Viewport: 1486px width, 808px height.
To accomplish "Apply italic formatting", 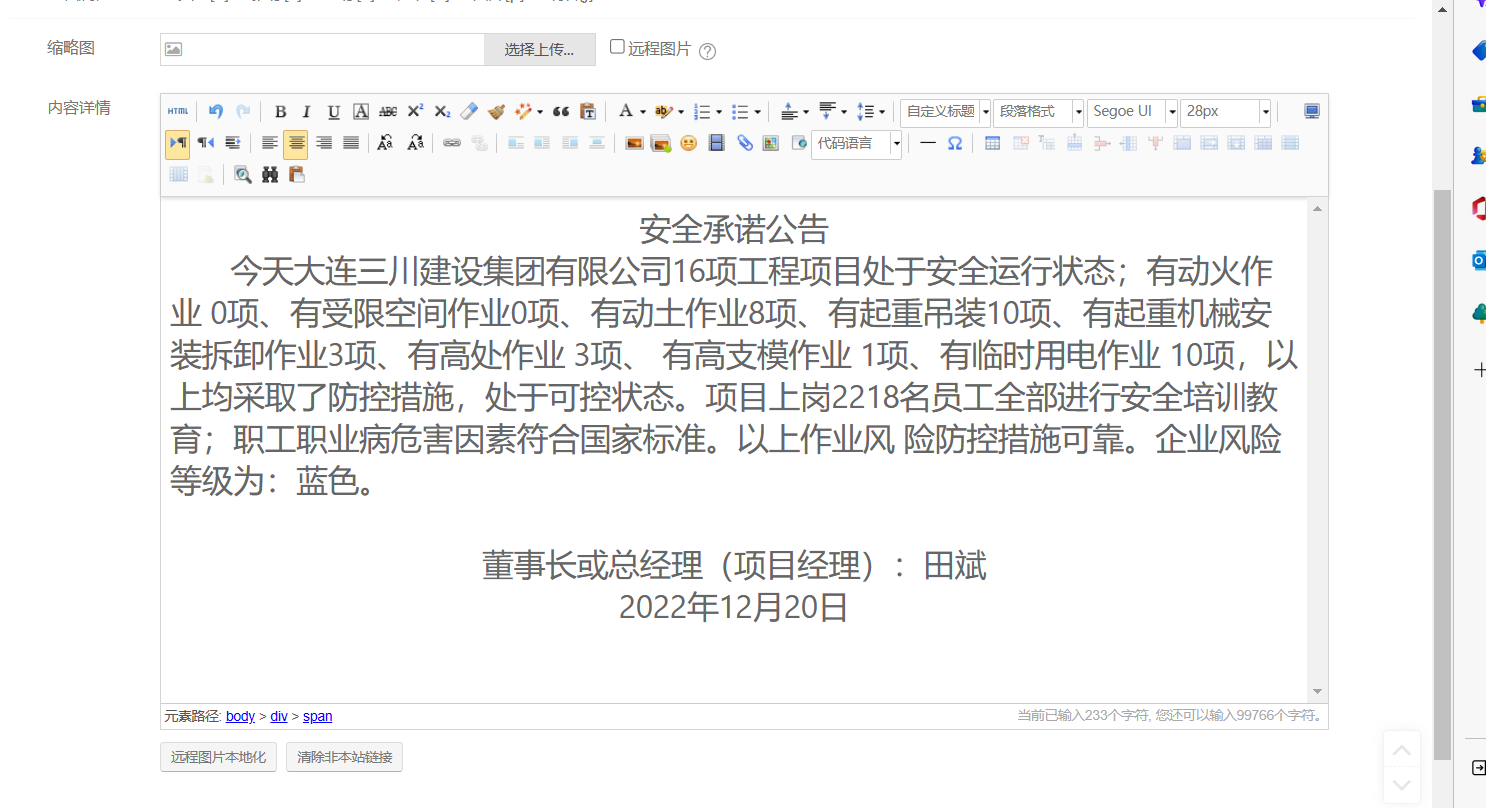I will coord(307,112).
